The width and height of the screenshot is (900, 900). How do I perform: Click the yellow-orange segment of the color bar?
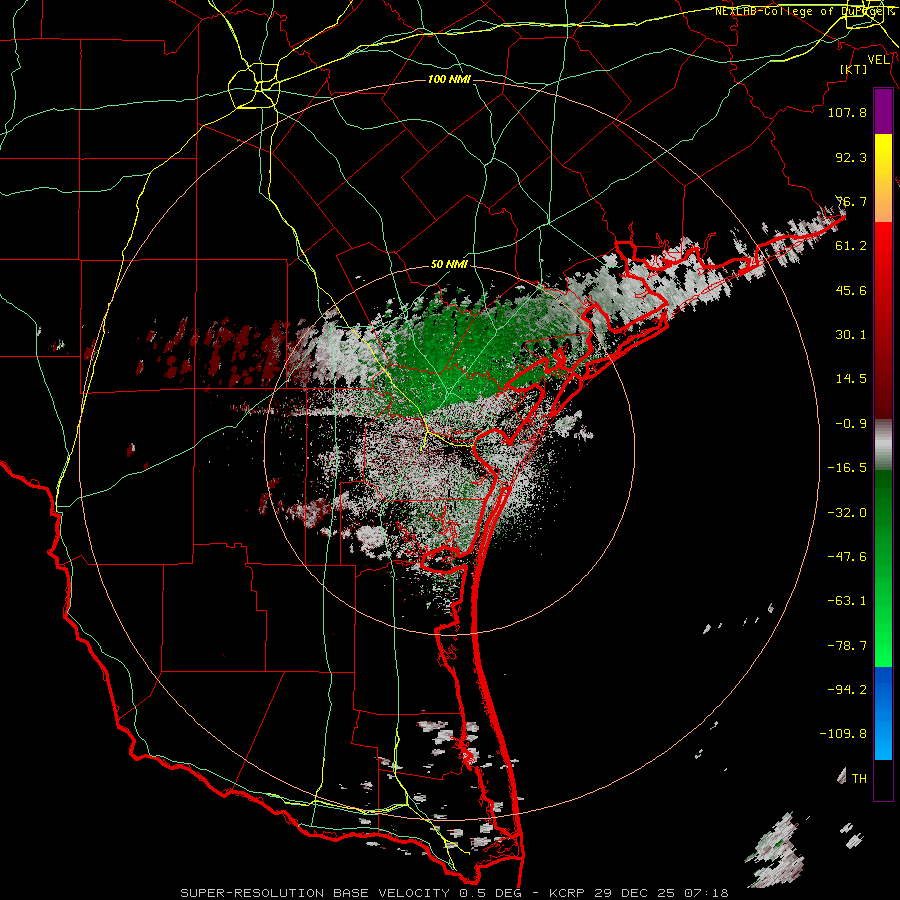click(883, 178)
